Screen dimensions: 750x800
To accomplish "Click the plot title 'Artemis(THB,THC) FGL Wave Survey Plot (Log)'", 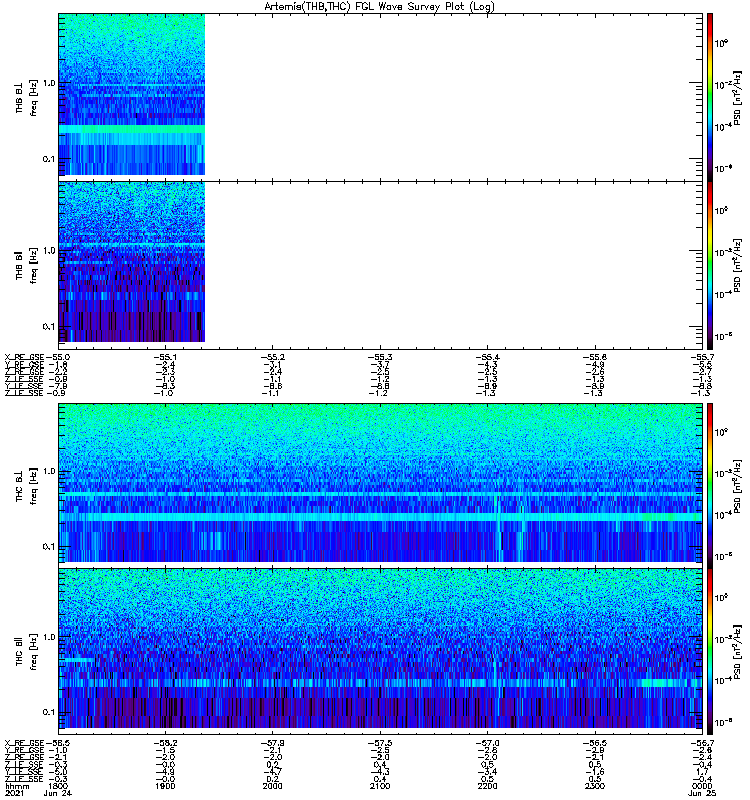I will click(x=379, y=6).
